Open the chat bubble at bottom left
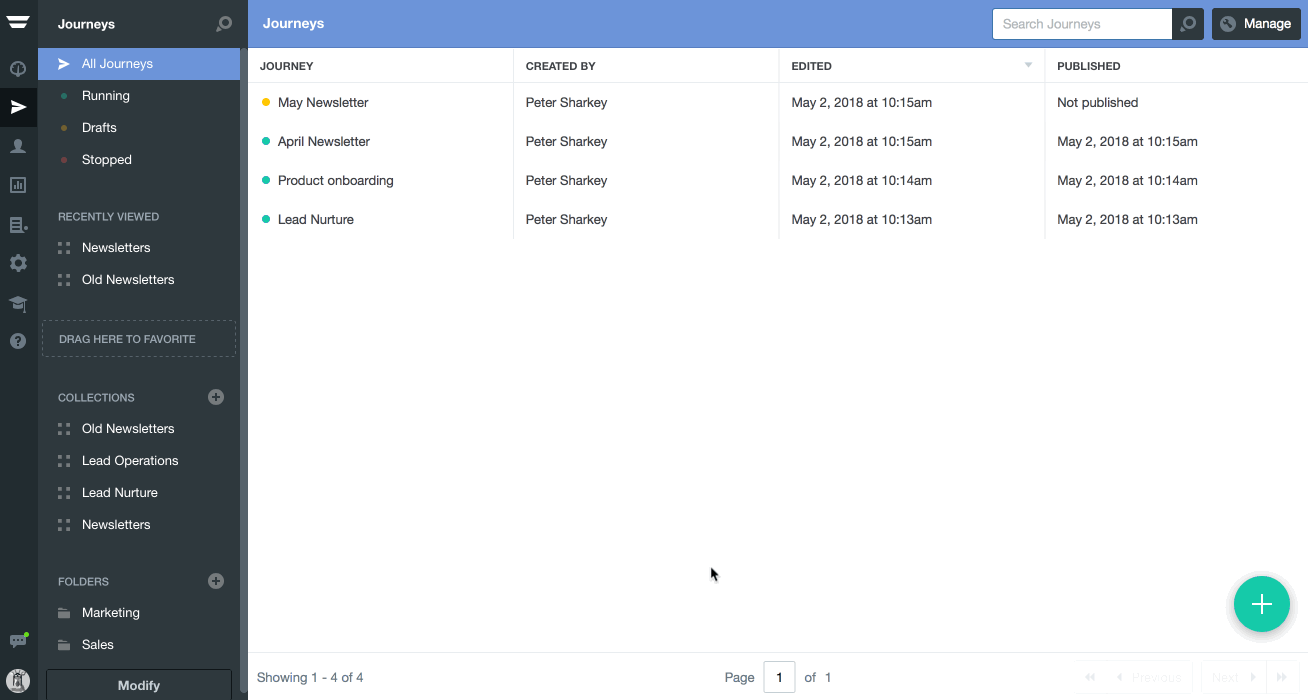The image size is (1308, 700). [18, 641]
